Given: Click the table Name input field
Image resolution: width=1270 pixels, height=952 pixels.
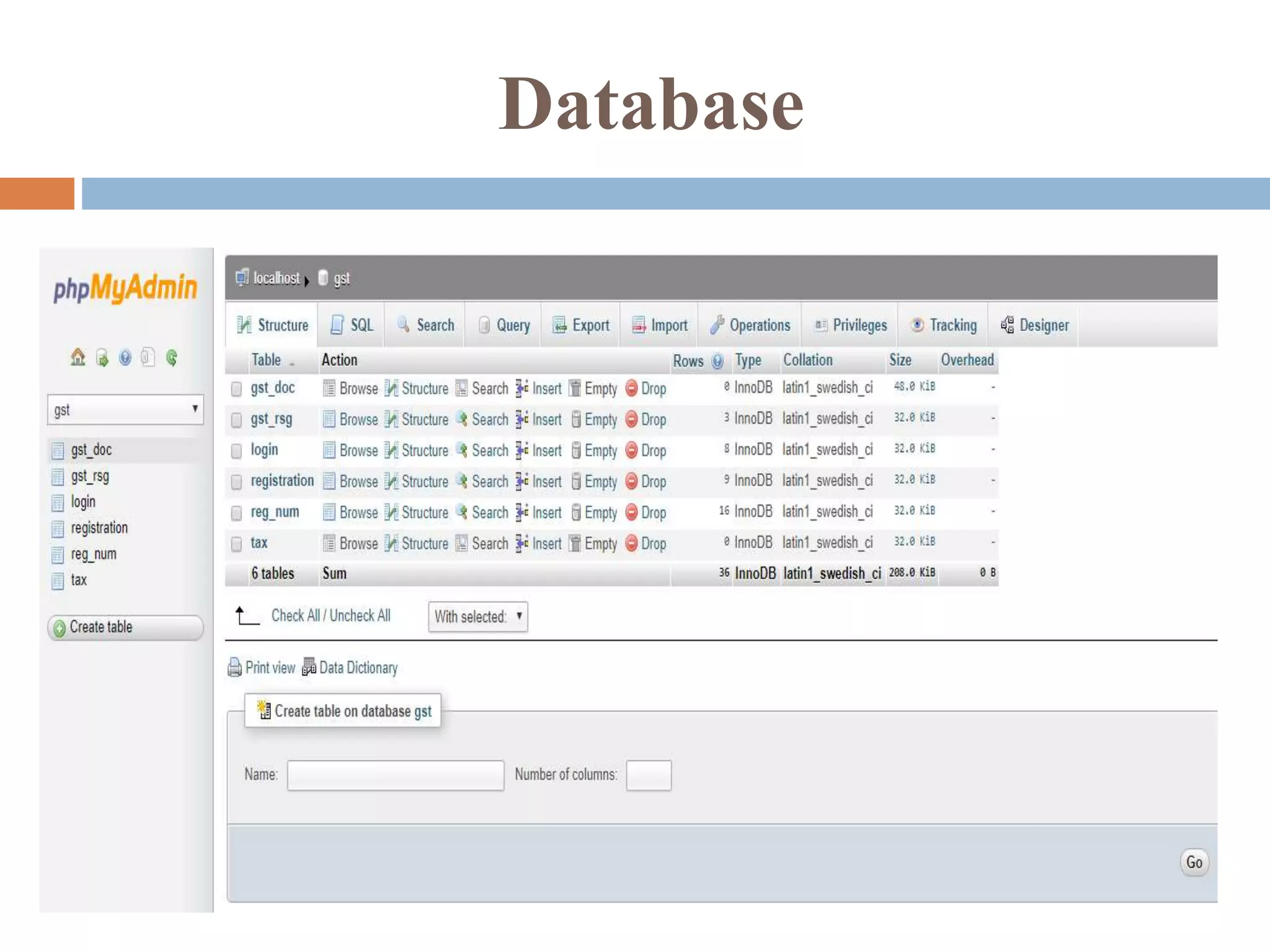Looking at the screenshot, I should pyautogui.click(x=396, y=775).
